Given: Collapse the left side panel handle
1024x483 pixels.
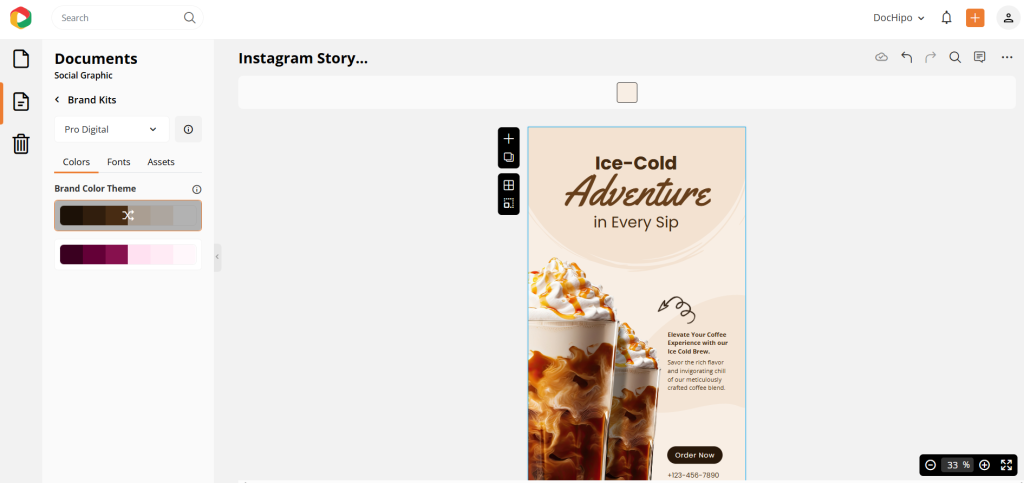Looking at the screenshot, I should 217,257.
